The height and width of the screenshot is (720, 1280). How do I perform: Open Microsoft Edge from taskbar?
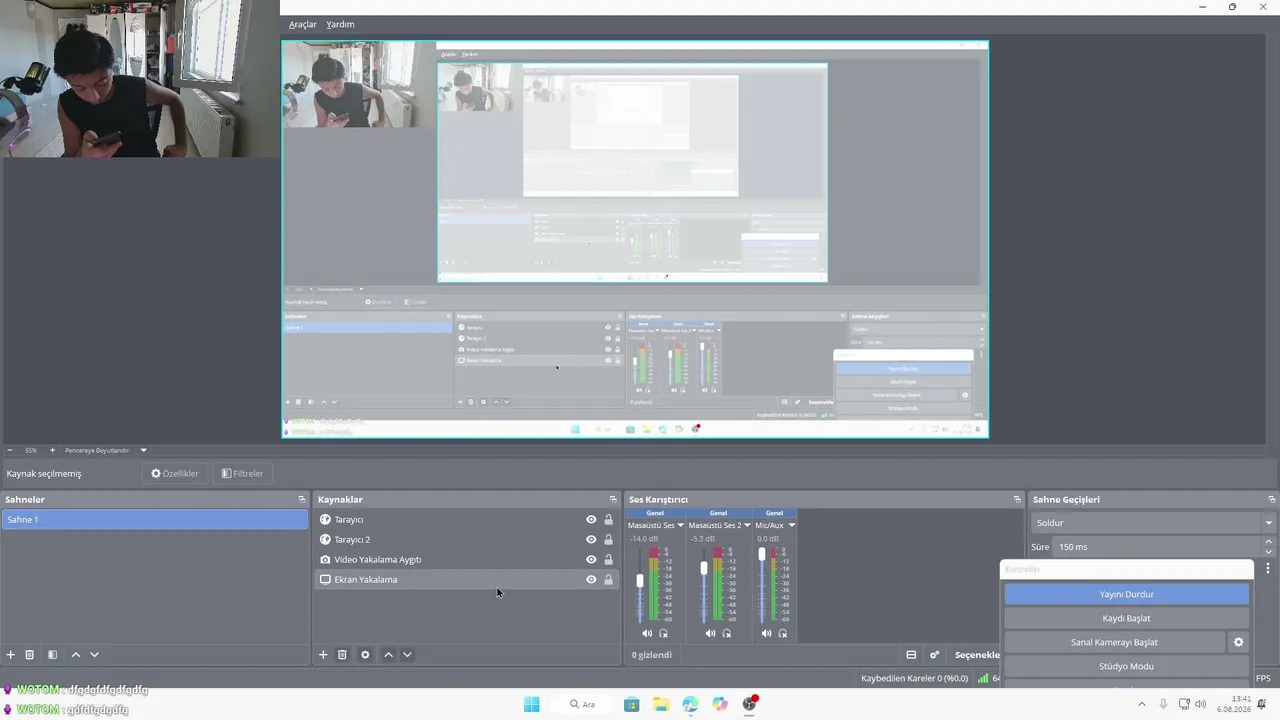(691, 704)
